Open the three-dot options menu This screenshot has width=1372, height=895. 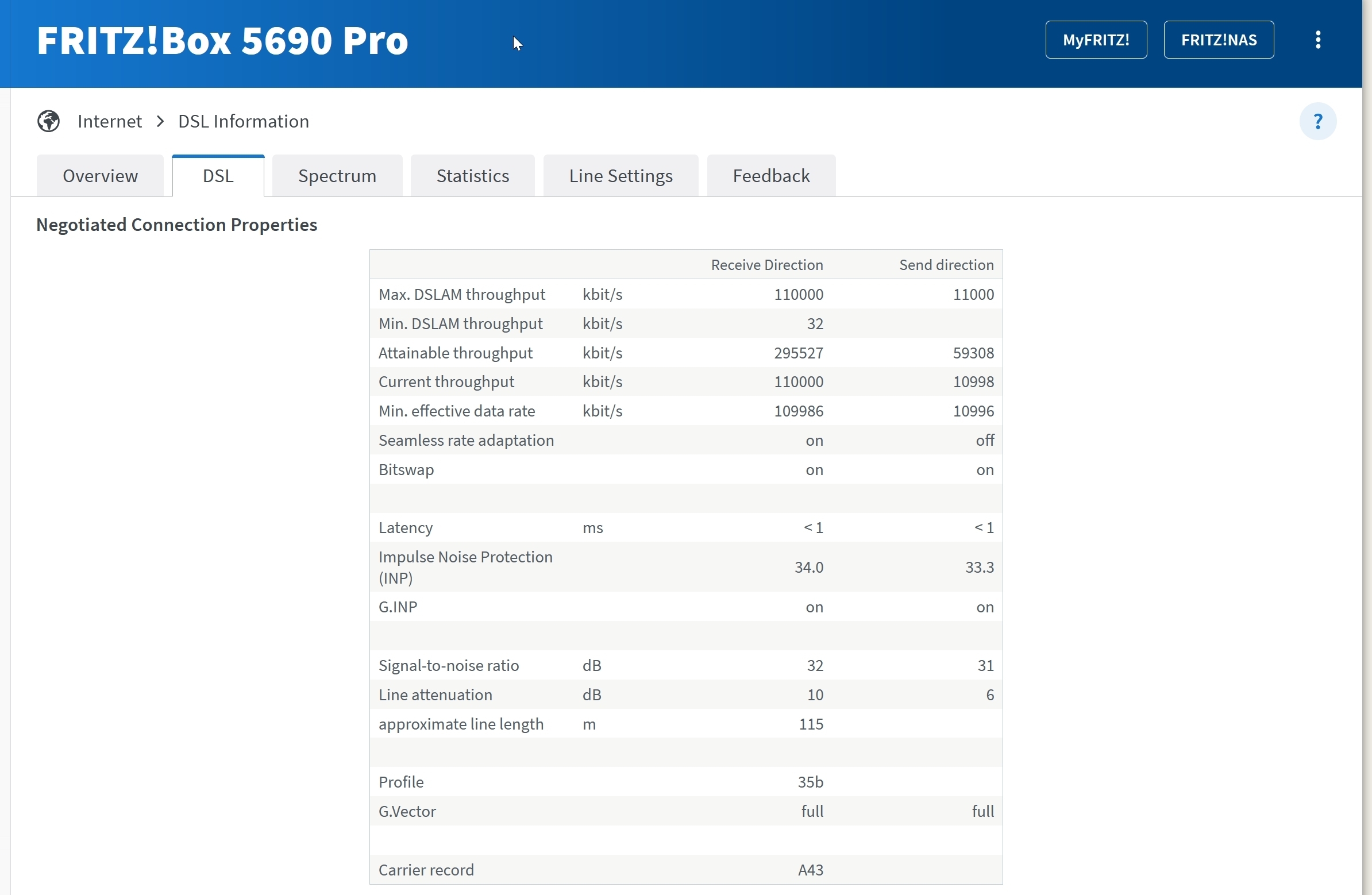pos(1318,40)
